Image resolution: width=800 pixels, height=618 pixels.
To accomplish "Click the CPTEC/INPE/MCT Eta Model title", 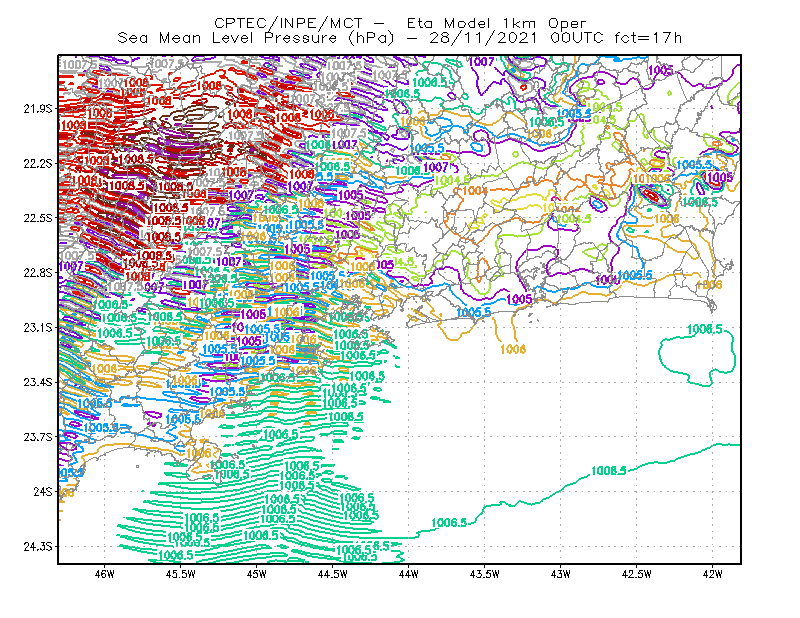I will (400, 23).
